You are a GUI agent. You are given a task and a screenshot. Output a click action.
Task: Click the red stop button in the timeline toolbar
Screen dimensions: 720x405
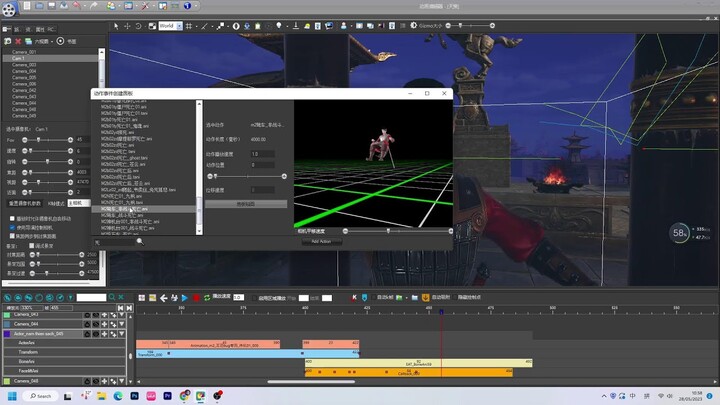tap(197, 298)
